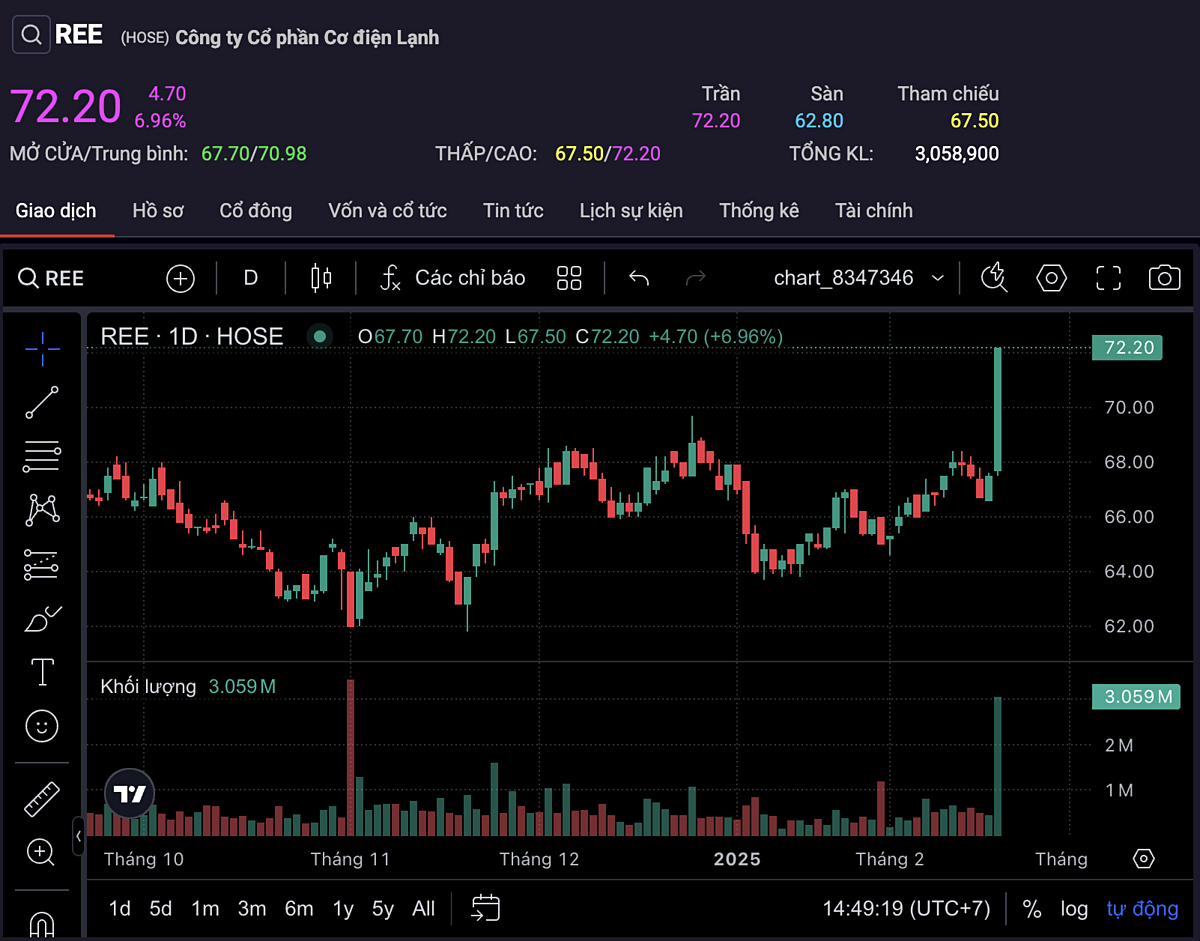Select the ruler measure tool
Image resolution: width=1200 pixels, height=941 pixels.
42,799
